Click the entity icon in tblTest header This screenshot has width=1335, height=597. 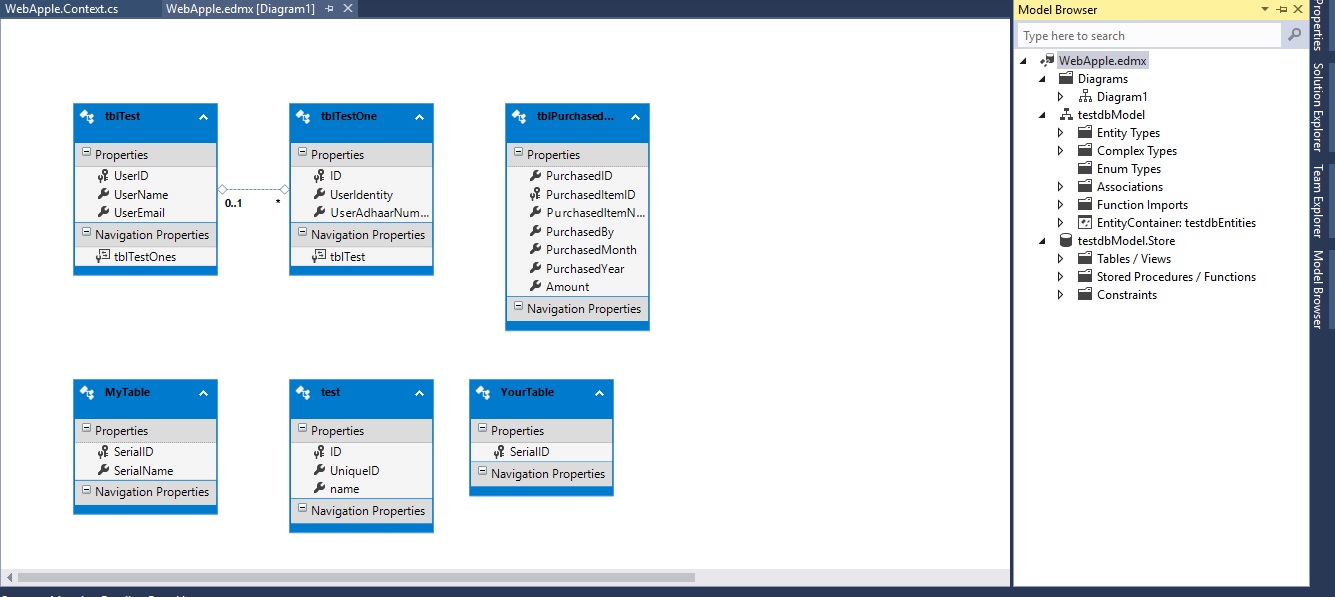(x=85, y=114)
